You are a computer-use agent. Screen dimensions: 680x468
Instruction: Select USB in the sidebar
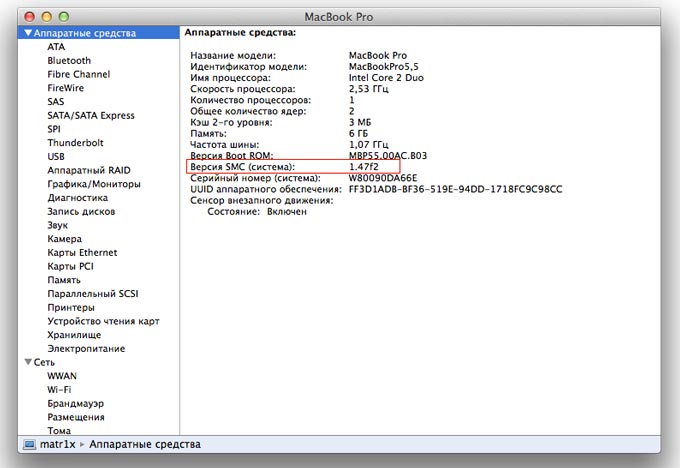[56, 157]
